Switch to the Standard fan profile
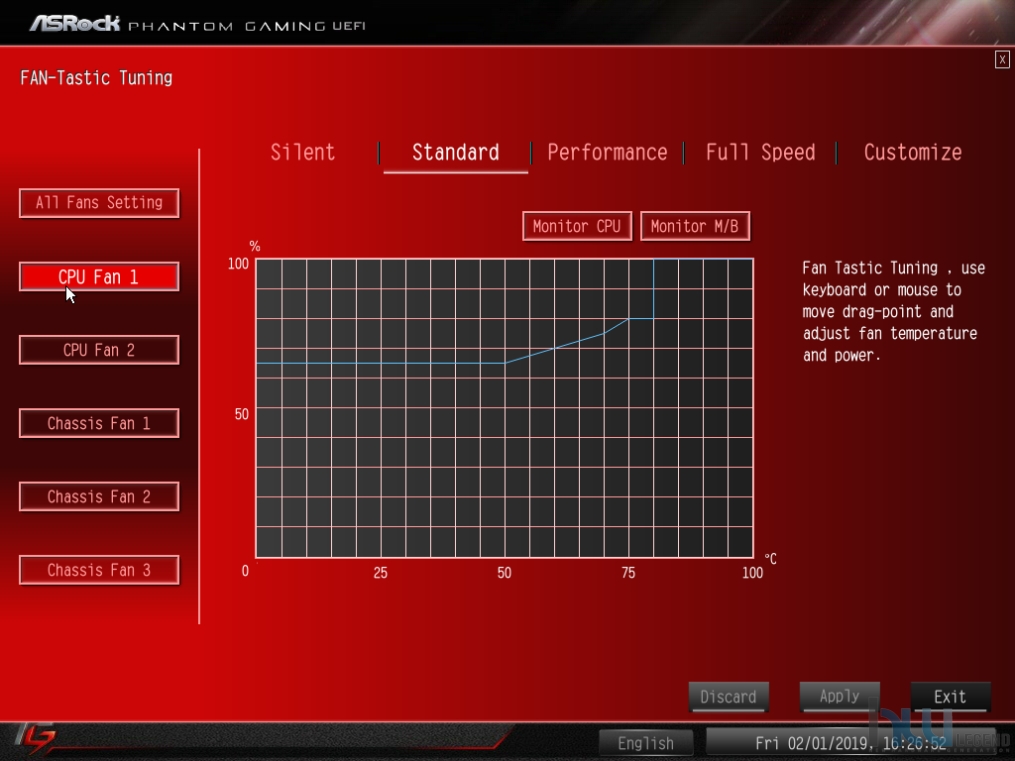 (x=456, y=153)
